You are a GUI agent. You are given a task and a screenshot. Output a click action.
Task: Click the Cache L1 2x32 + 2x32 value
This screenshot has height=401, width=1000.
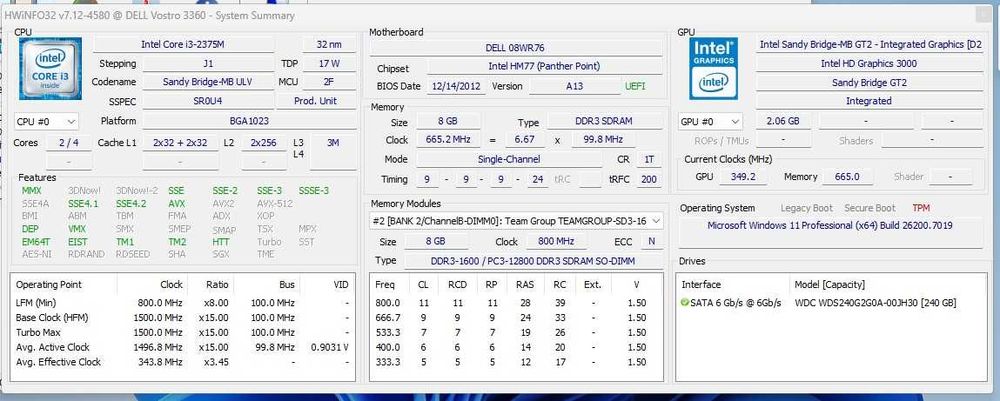[180, 143]
